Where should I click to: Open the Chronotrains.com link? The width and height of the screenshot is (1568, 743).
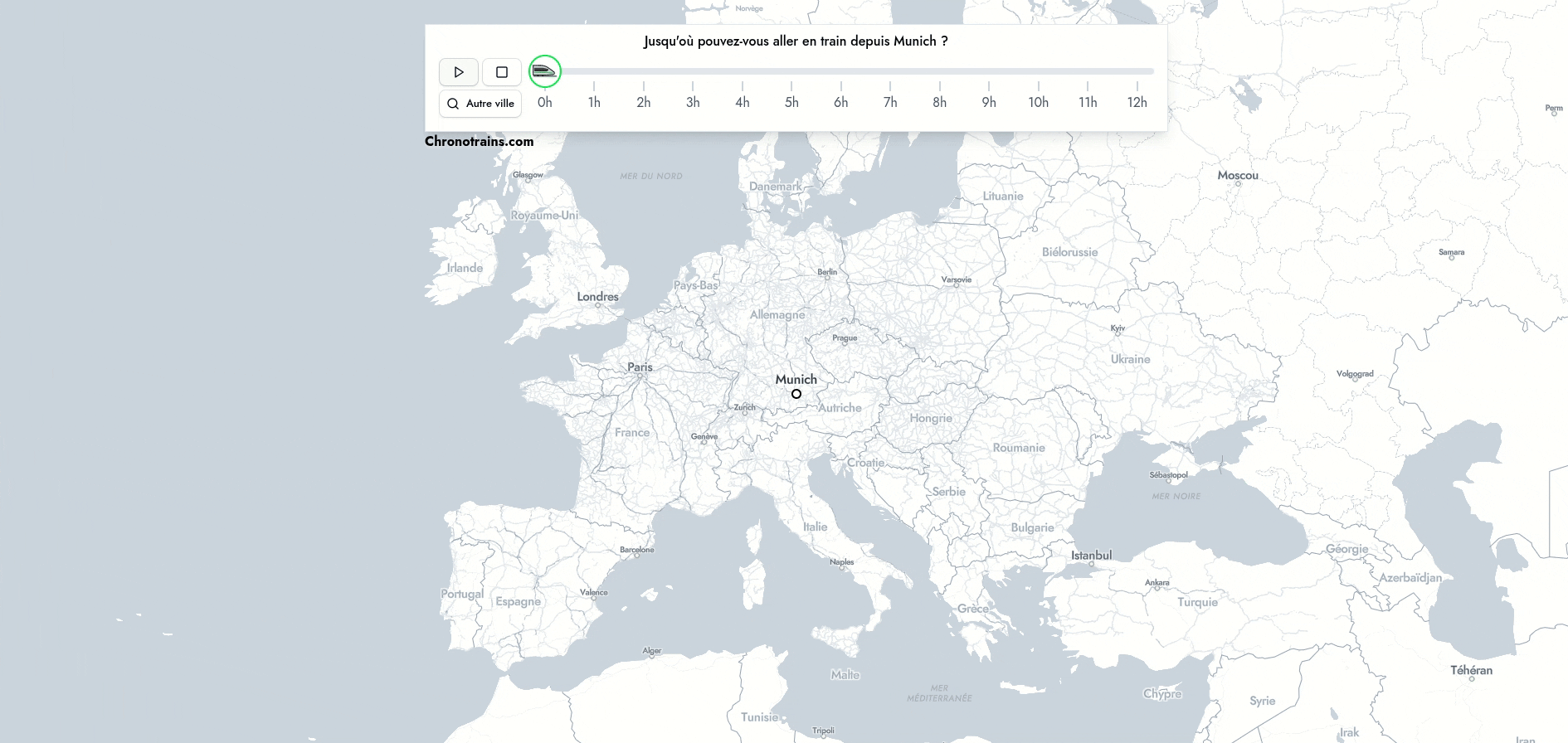pos(479,141)
